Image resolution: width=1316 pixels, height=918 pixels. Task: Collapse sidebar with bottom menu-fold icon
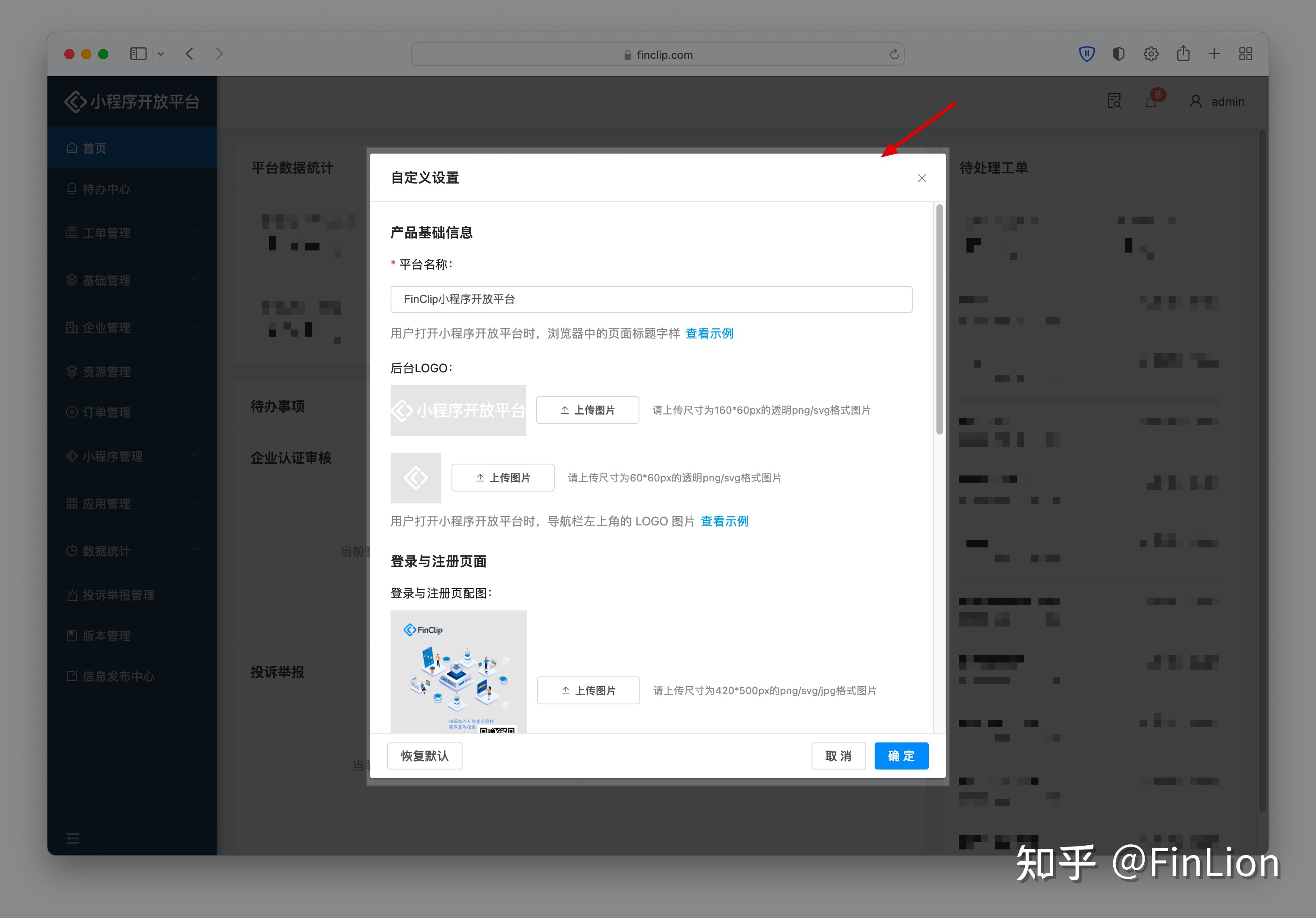pyautogui.click(x=73, y=838)
